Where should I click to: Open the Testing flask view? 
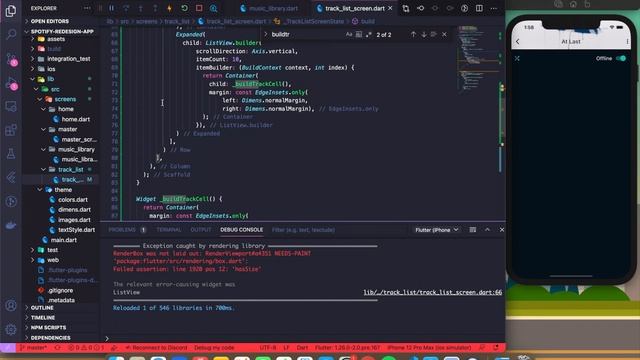pos(11,154)
